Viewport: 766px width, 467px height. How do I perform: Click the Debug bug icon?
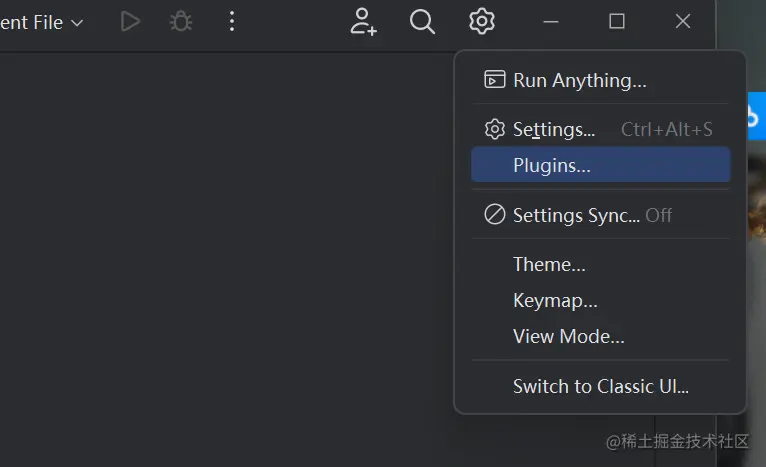pyautogui.click(x=181, y=21)
